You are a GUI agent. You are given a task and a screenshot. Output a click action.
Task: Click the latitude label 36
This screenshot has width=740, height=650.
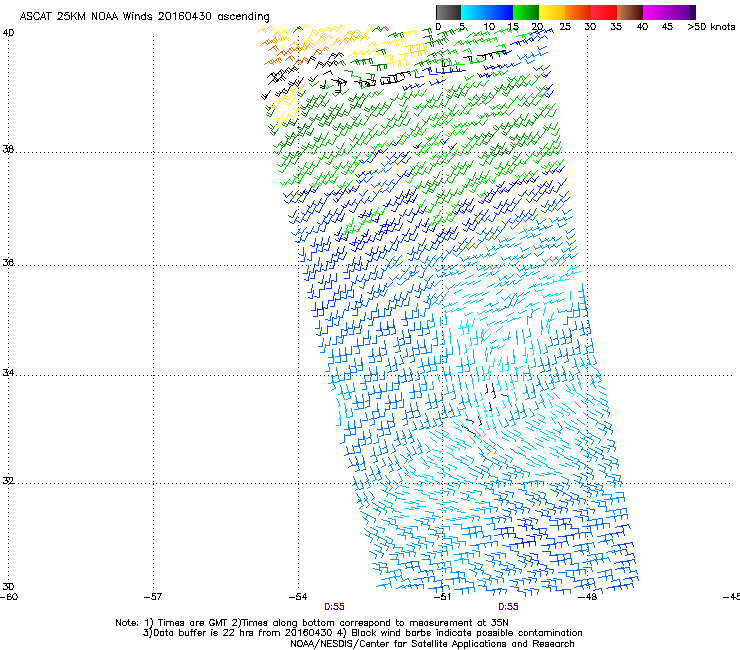(8, 262)
